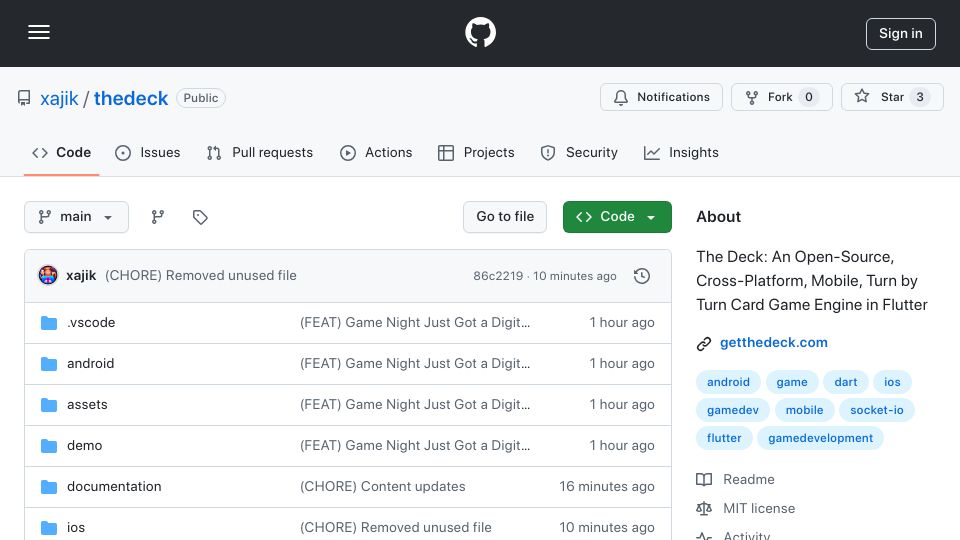Click 1 hour ago on android row
The width and height of the screenshot is (960, 540).
coord(622,364)
